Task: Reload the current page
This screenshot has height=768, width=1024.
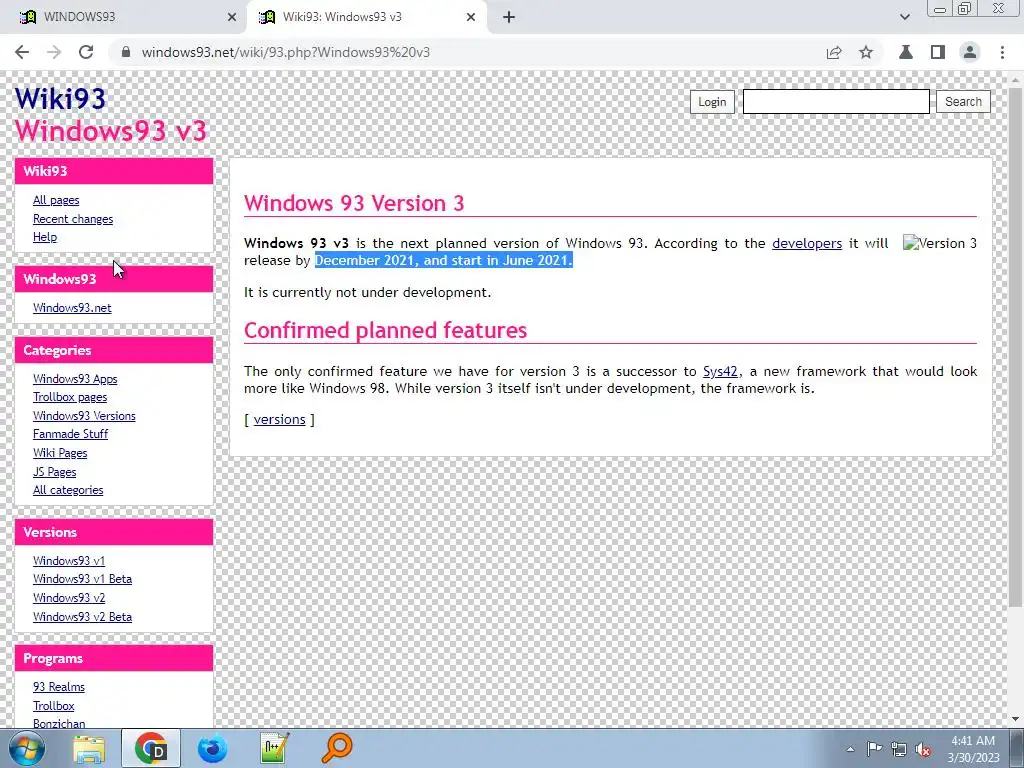Action: [x=86, y=52]
